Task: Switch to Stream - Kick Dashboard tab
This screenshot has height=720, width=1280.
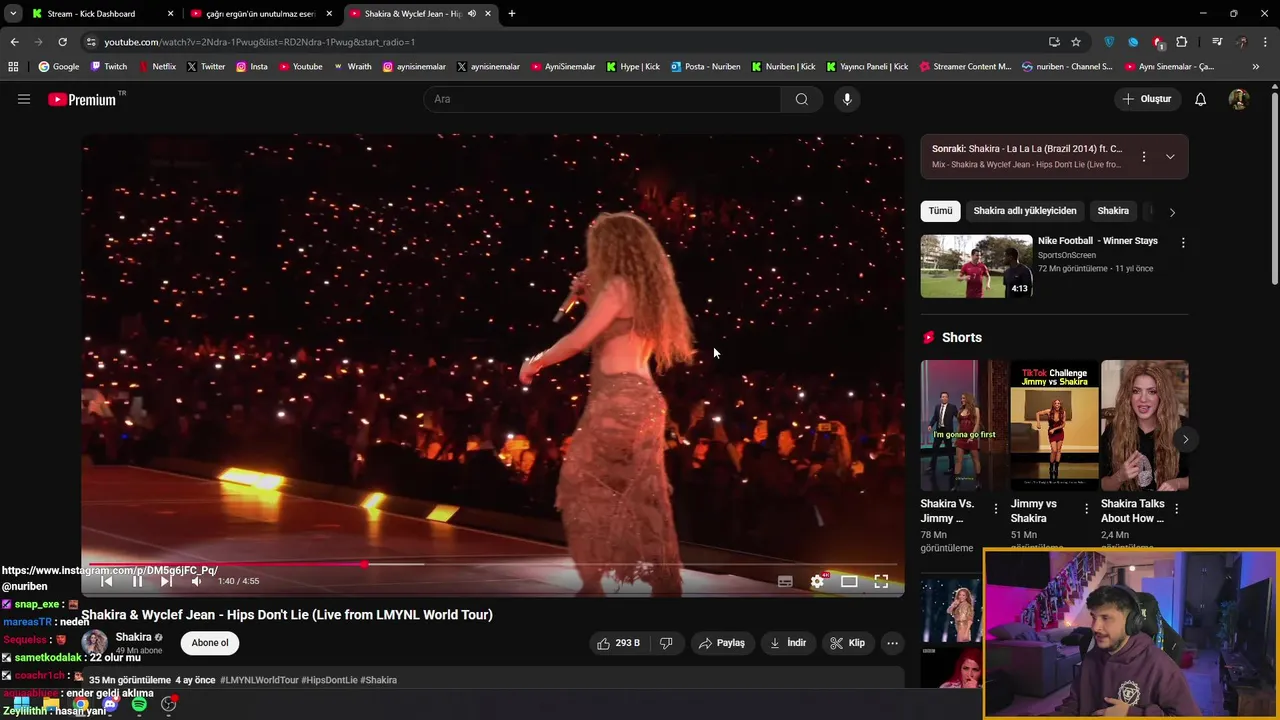Action: coord(100,14)
